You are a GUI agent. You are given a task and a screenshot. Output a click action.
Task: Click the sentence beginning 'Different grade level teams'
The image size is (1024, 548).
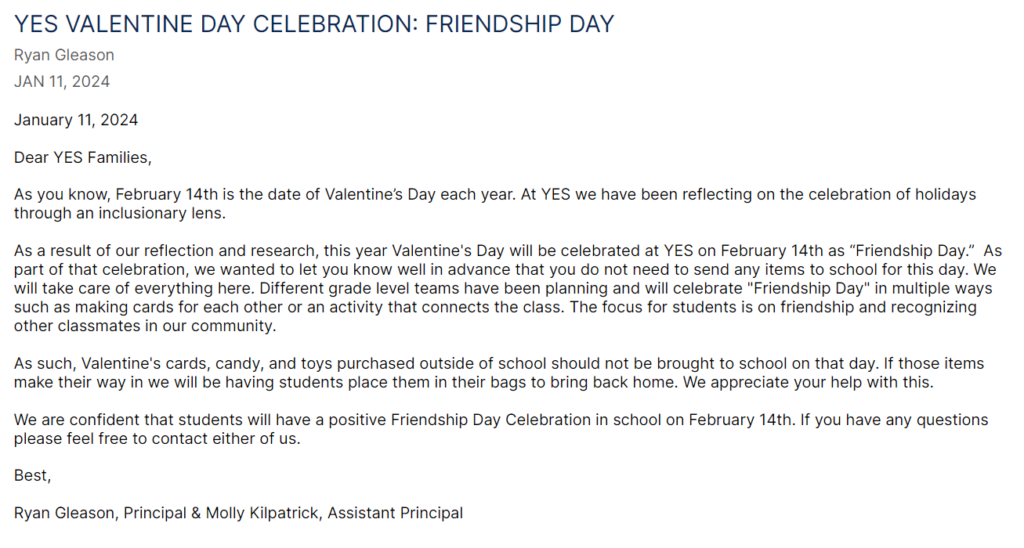pyautogui.click(x=500, y=288)
